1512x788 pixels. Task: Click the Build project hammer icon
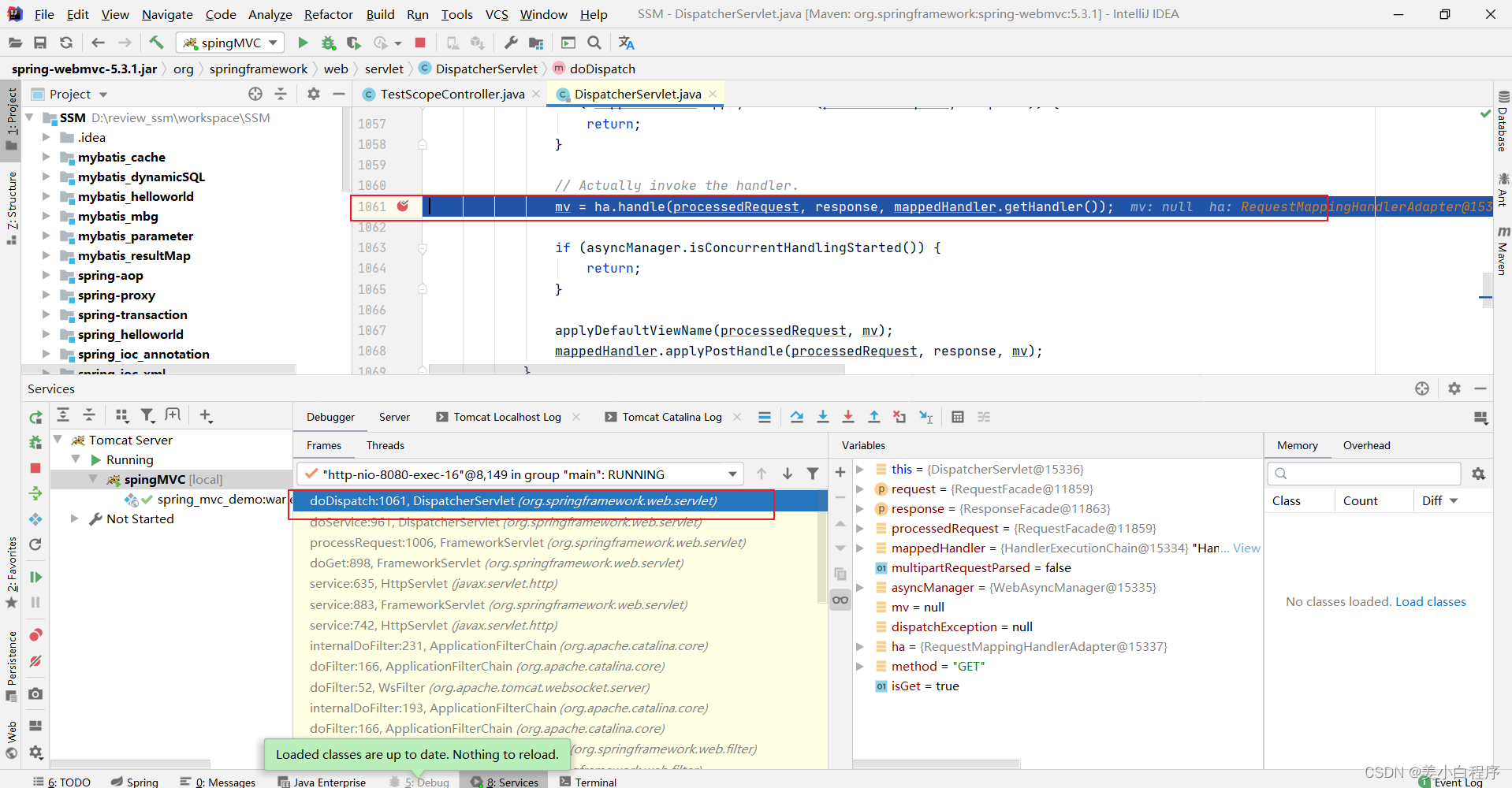pos(156,43)
